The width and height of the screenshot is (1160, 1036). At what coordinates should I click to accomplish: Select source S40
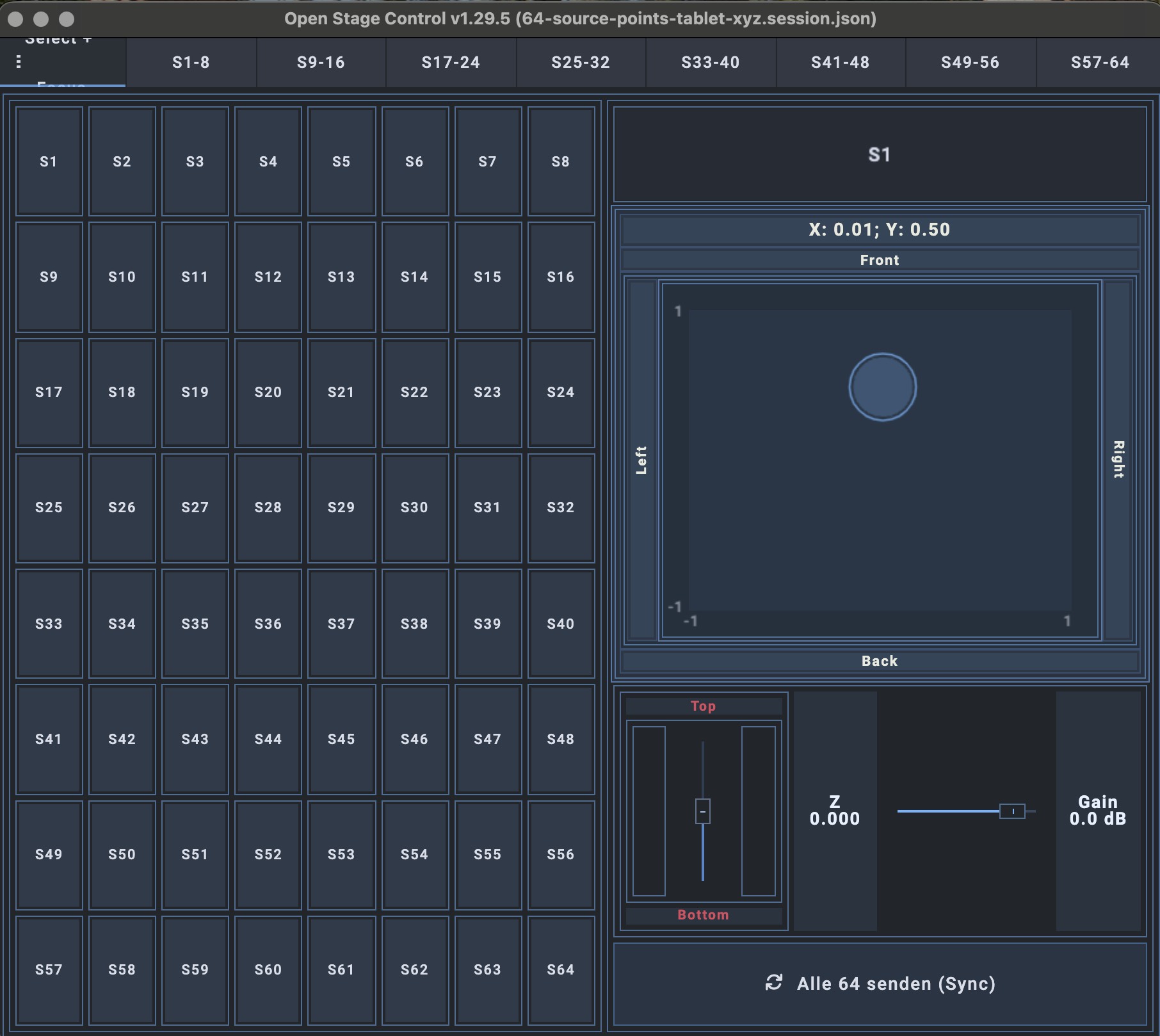tap(561, 623)
